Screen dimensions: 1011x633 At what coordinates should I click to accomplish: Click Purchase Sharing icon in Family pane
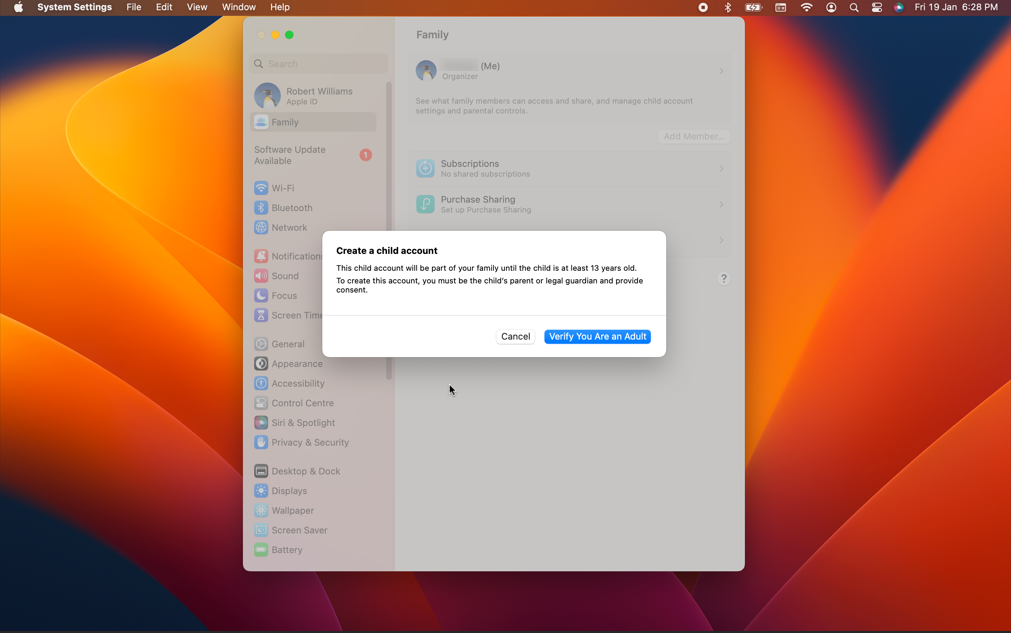(425, 204)
